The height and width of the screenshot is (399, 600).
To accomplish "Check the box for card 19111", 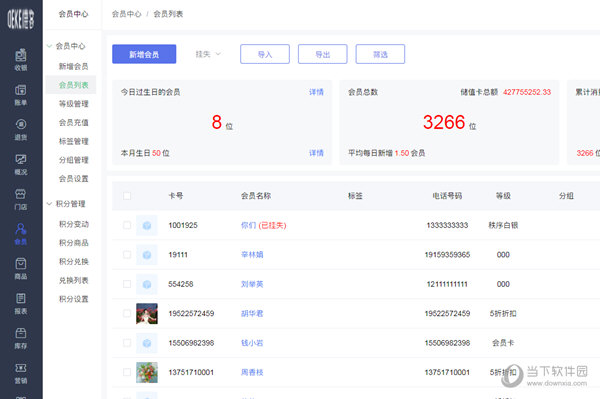I will pos(127,255).
